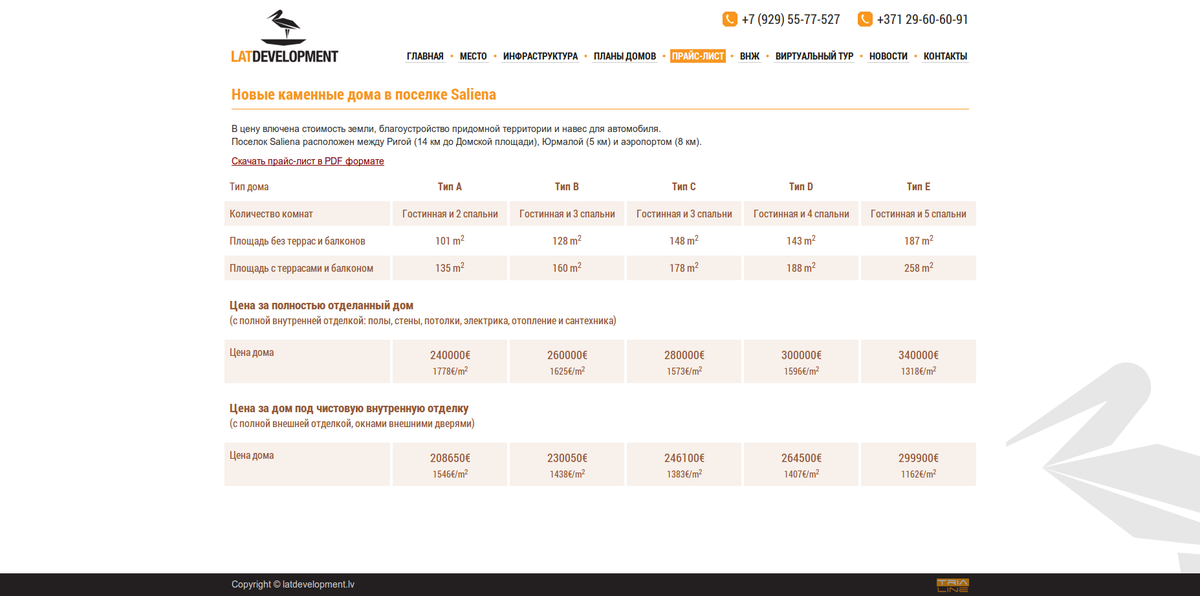Call the +7 (929) 55-77-527 number
The height and width of the screenshot is (596, 1200).
coord(790,20)
